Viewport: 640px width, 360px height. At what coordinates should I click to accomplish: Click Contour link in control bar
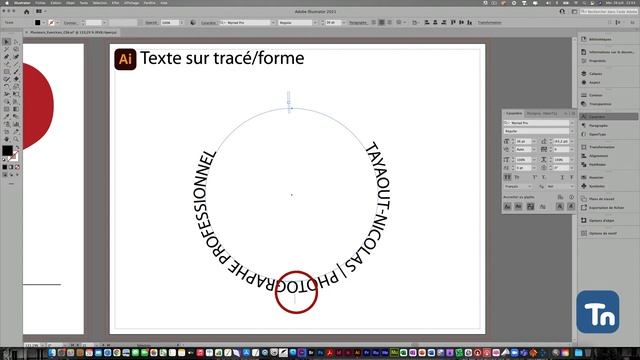(70, 22)
